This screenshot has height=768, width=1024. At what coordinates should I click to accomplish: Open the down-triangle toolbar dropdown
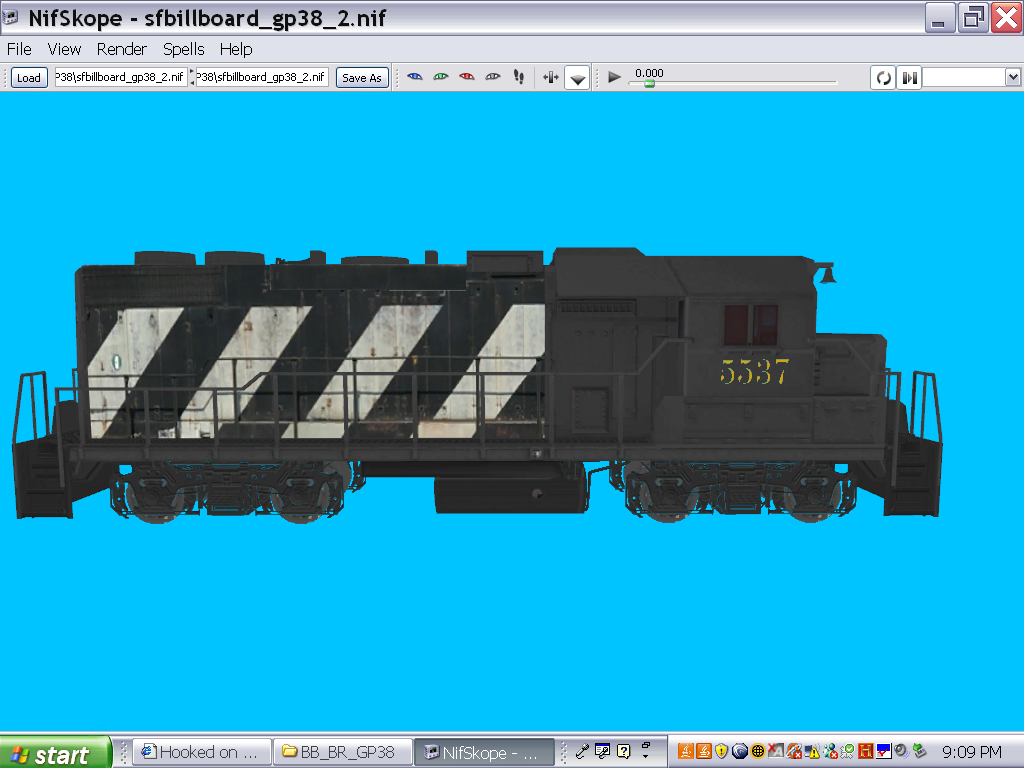(x=577, y=78)
